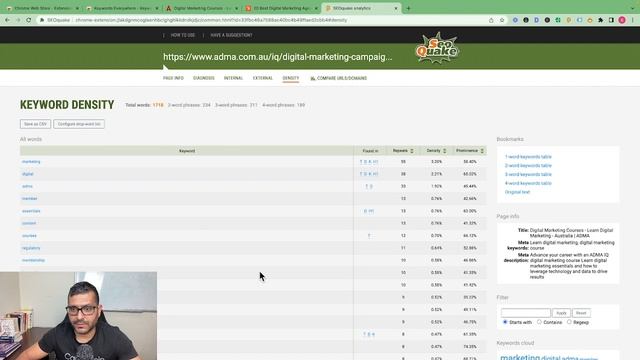Switch to the Best Digital Marketing Agencies tab
Image resolution: width=640 pixels, height=360 pixels.
(x=282, y=8)
